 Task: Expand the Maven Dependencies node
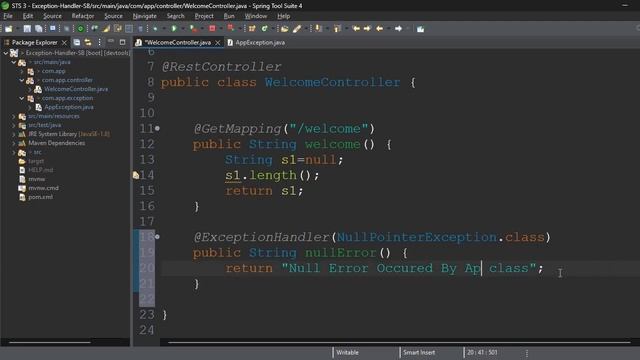pyautogui.click(x=14, y=143)
